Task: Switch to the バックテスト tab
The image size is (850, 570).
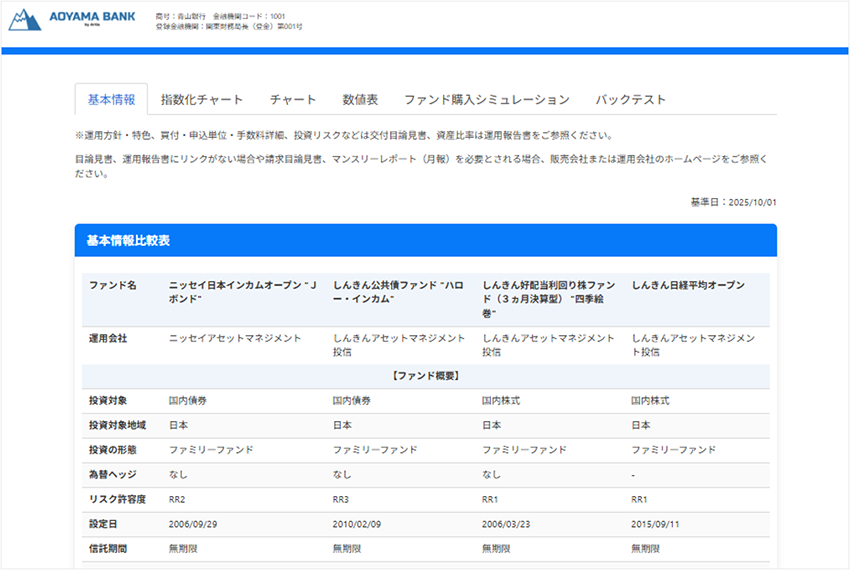Action: click(x=630, y=100)
